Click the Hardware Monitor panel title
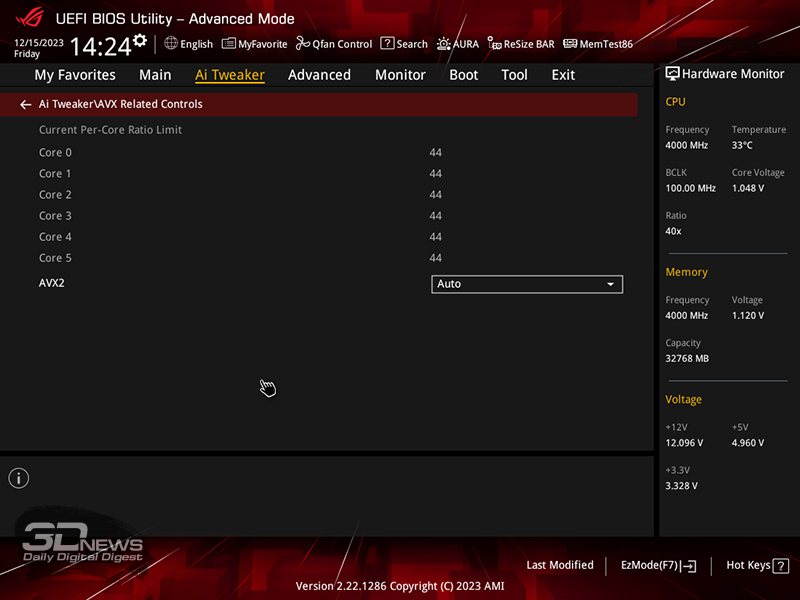 tap(733, 74)
